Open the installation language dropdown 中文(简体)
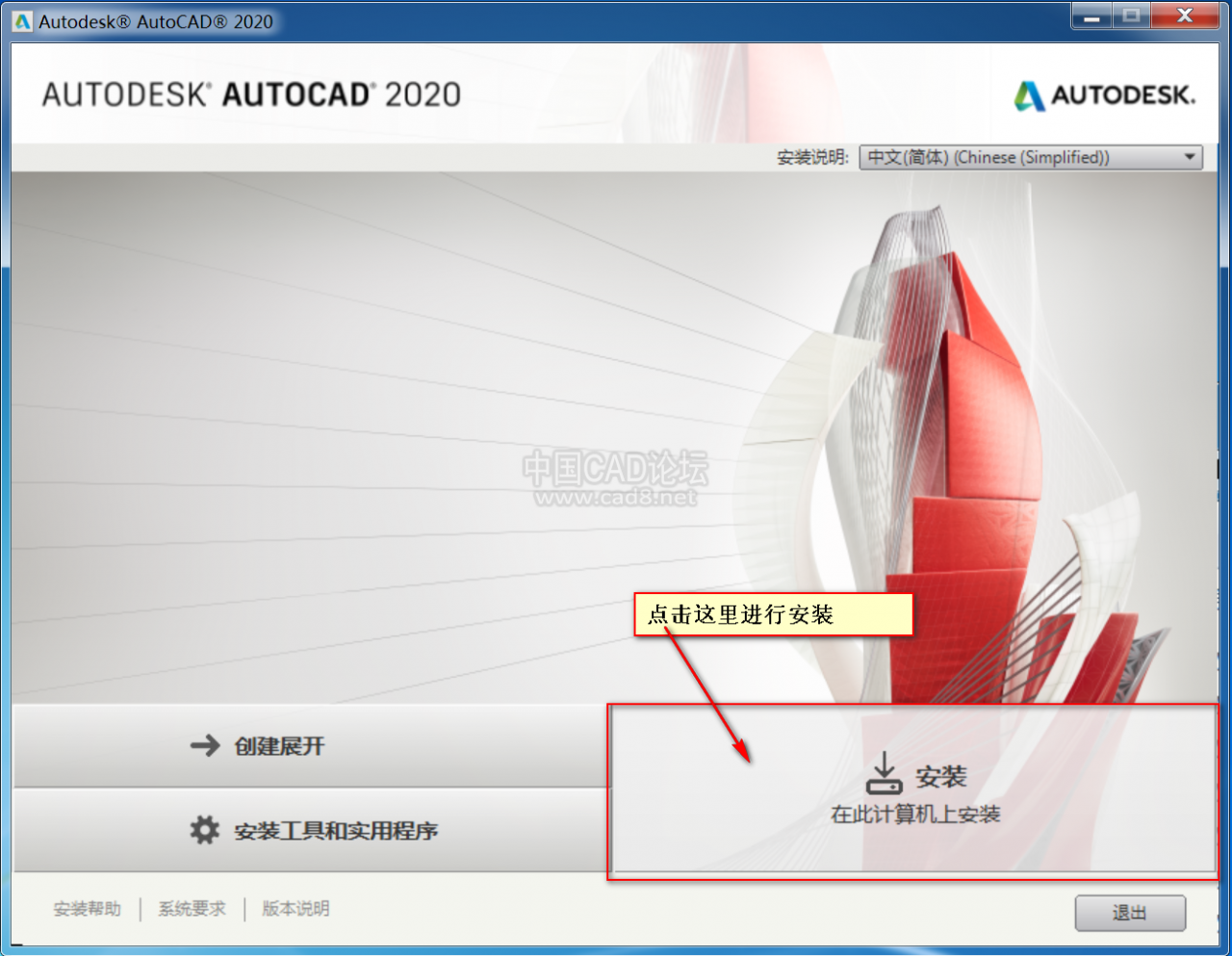 click(x=1031, y=157)
